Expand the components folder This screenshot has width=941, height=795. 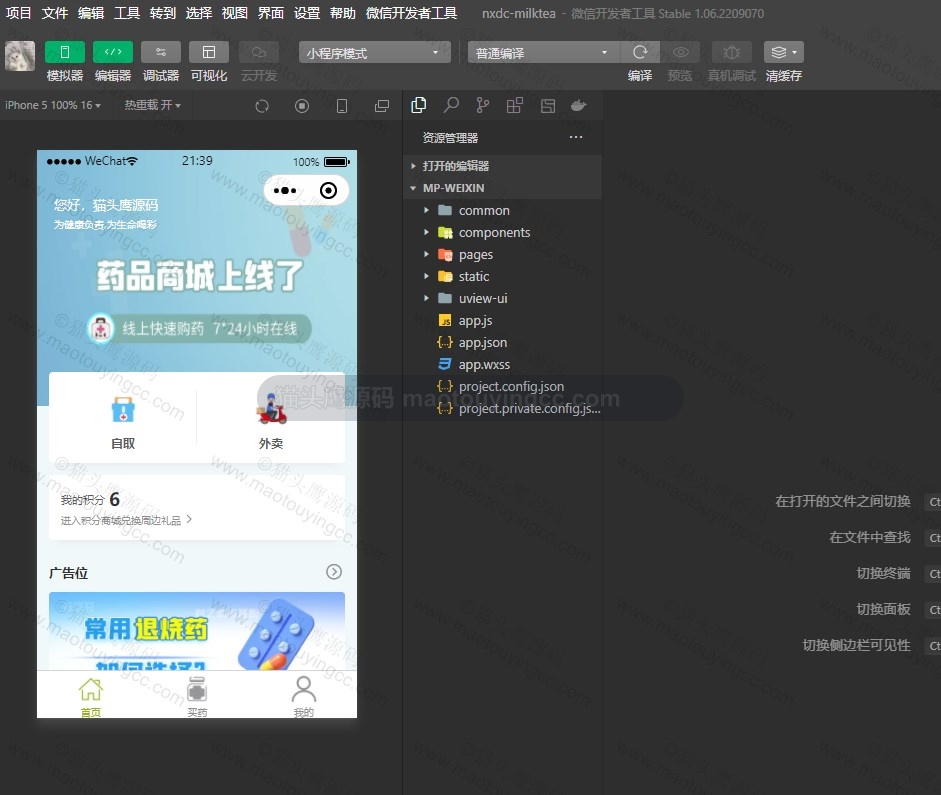click(x=503, y=232)
